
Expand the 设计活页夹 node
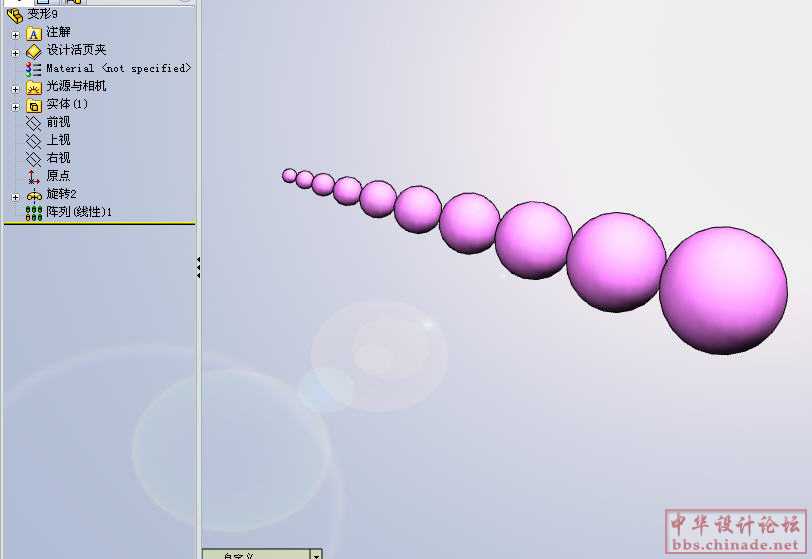tap(15, 53)
